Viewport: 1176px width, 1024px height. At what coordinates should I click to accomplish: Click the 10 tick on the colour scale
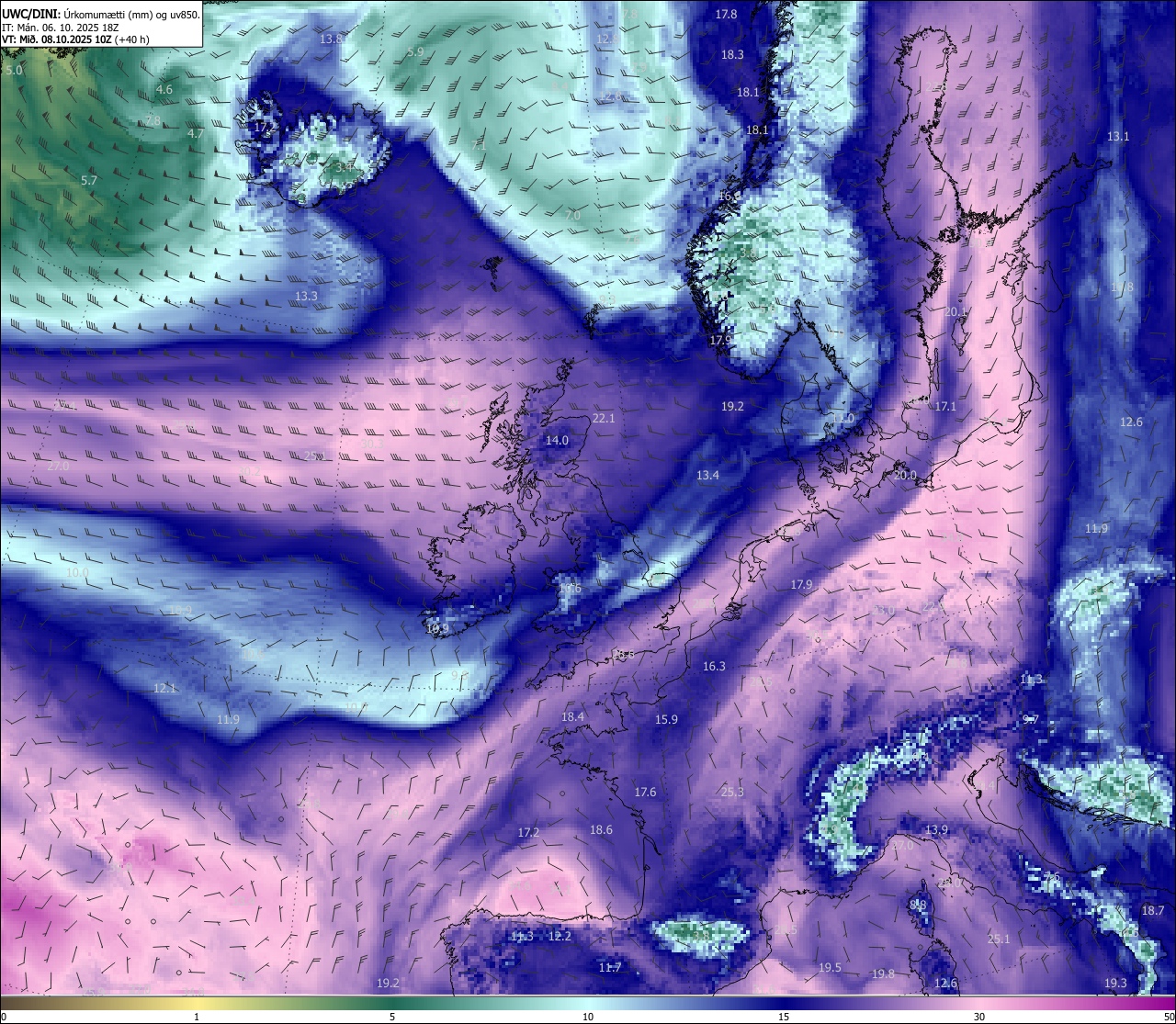pos(587,1017)
